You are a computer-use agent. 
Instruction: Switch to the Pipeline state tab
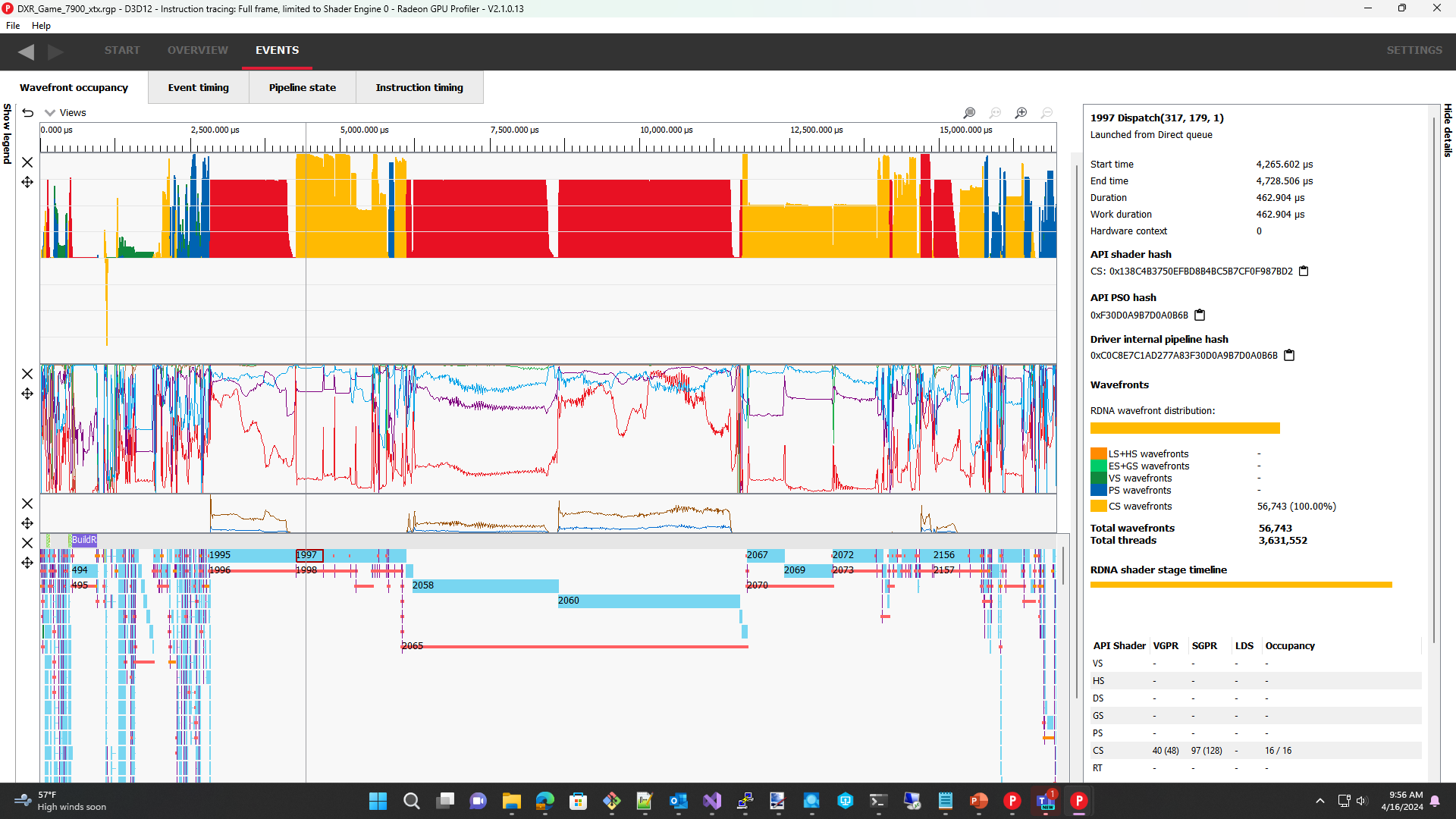click(302, 87)
